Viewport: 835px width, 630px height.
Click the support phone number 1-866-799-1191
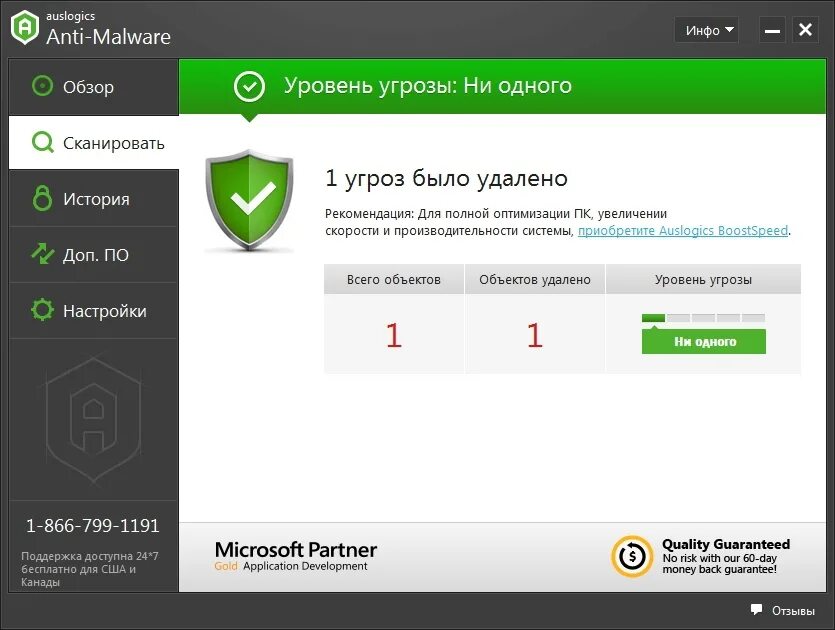pyautogui.click(x=93, y=526)
